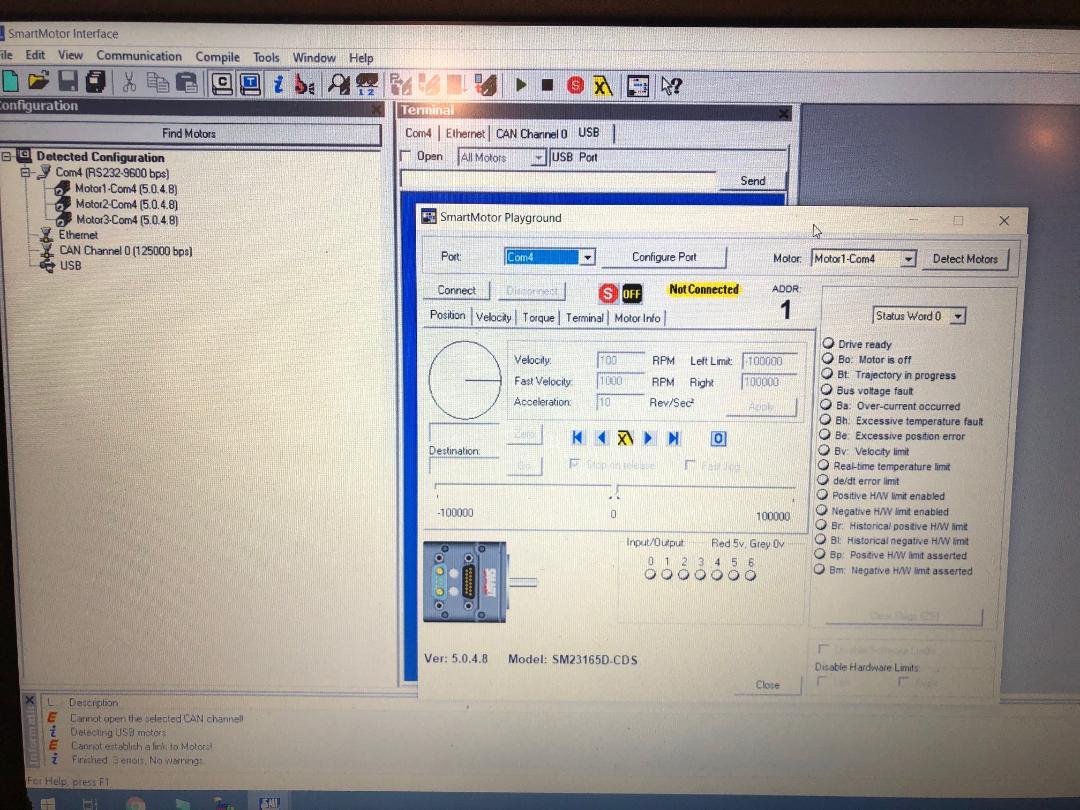Click the yellow X decelerate toolbar icon

click(x=603, y=86)
